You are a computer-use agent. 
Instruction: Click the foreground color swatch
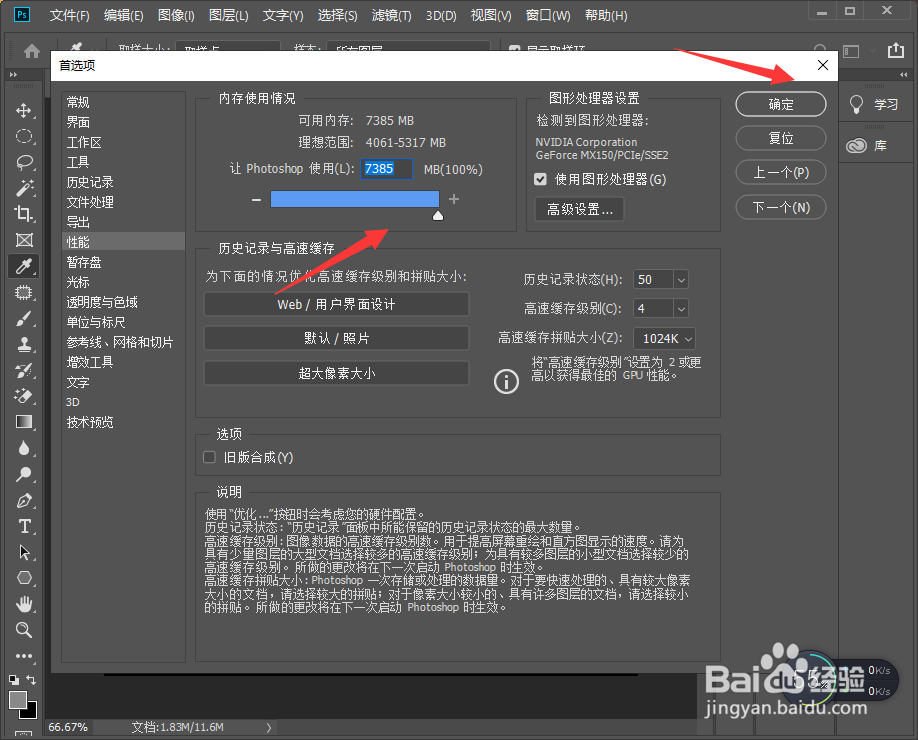(x=18, y=700)
